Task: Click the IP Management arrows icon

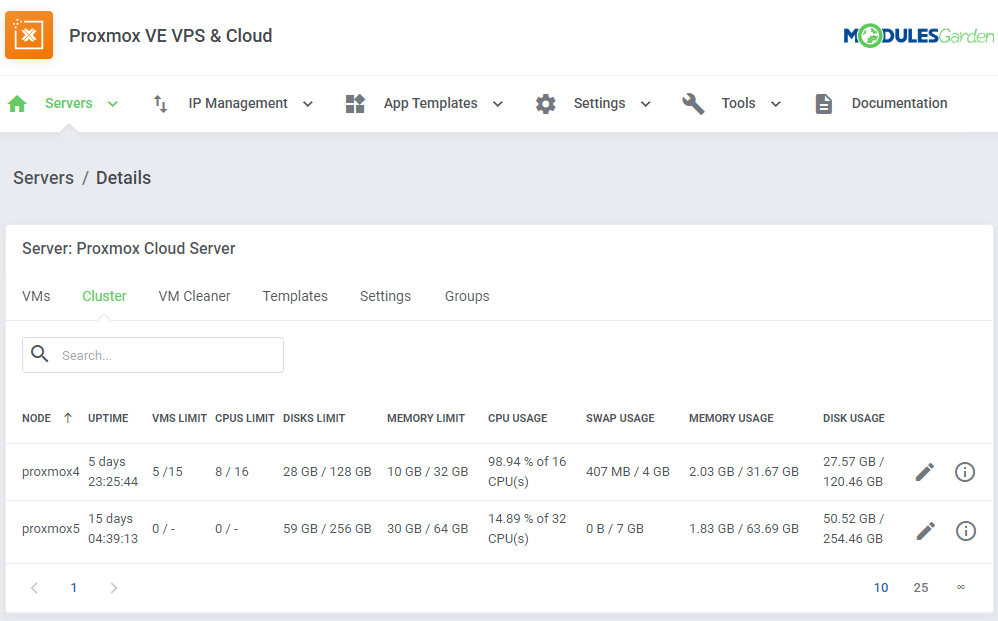Action: point(160,104)
